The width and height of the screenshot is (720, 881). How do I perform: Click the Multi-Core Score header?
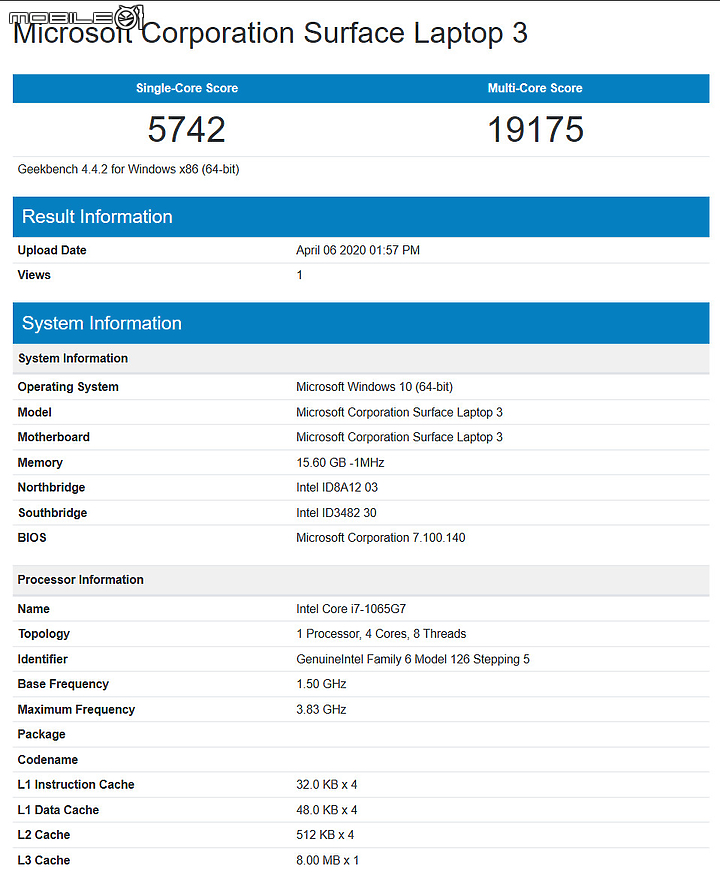[535, 88]
